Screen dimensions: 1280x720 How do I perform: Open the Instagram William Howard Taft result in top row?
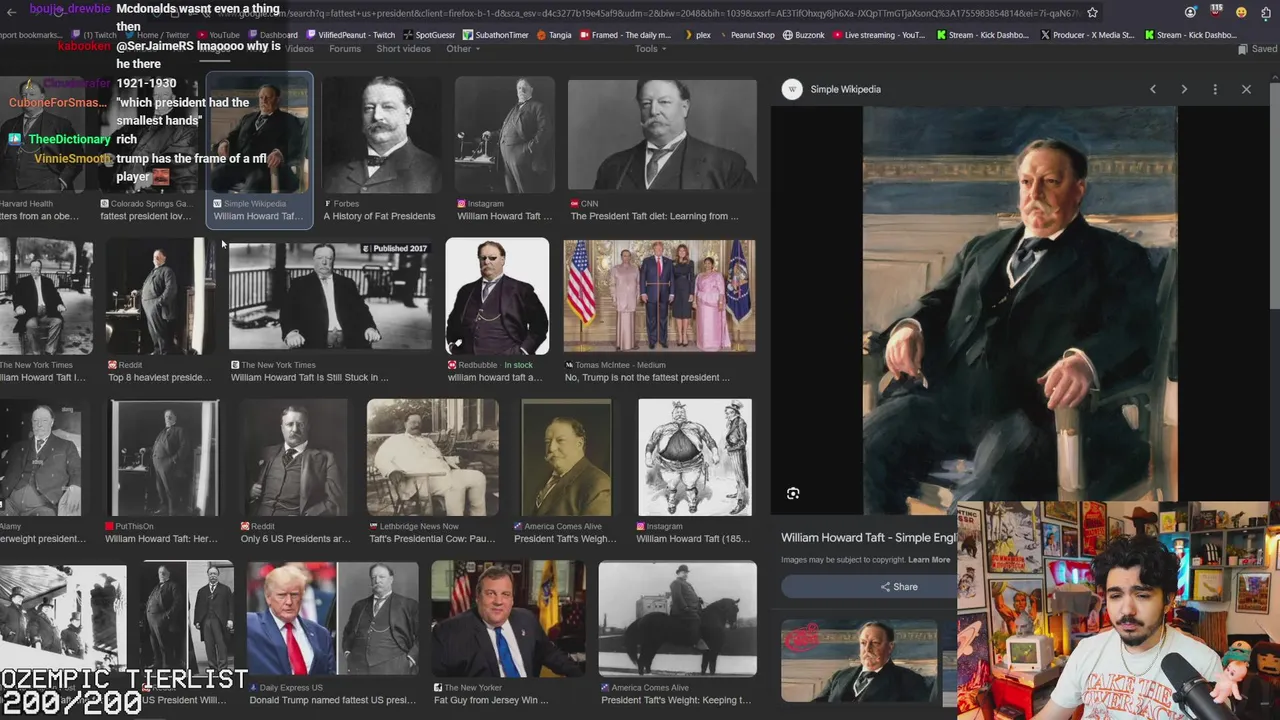click(x=504, y=151)
